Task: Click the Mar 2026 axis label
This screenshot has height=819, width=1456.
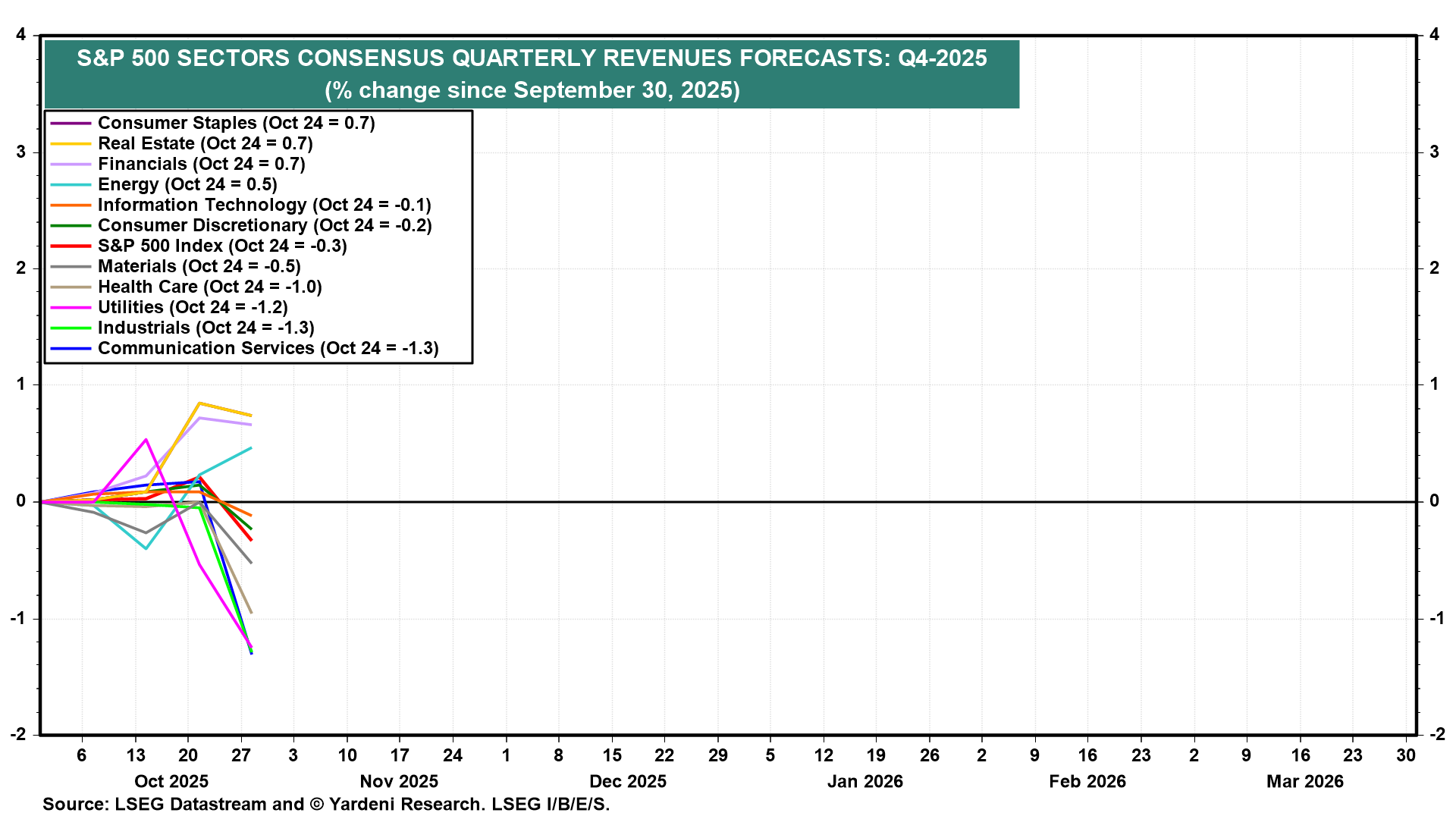Action: [1304, 781]
